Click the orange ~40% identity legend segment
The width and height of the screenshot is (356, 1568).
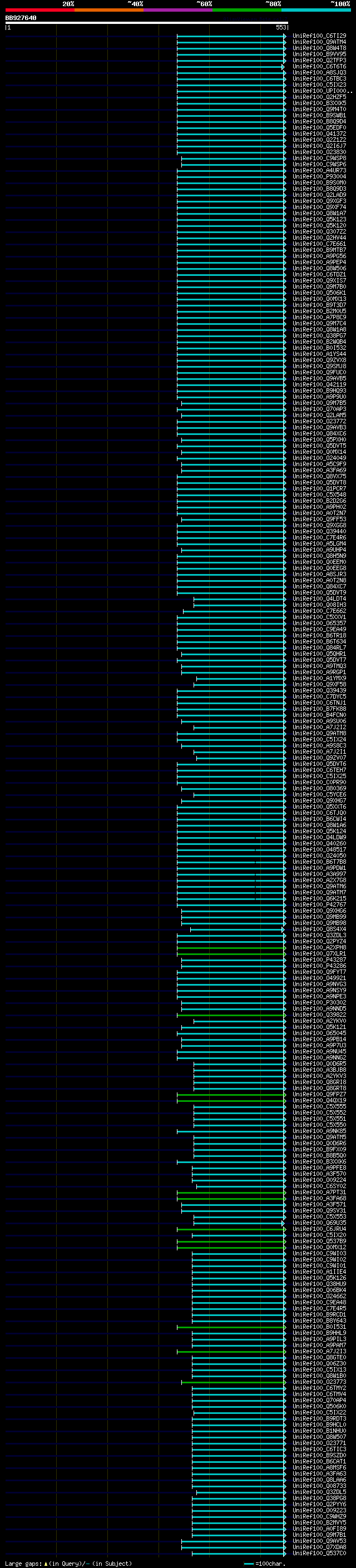(109, 10)
